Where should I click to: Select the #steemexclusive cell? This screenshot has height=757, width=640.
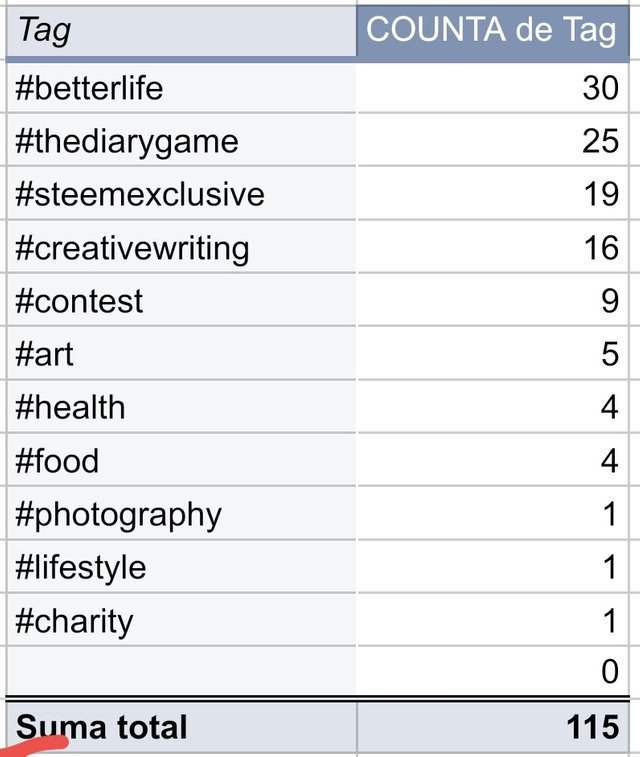pyautogui.click(x=181, y=193)
